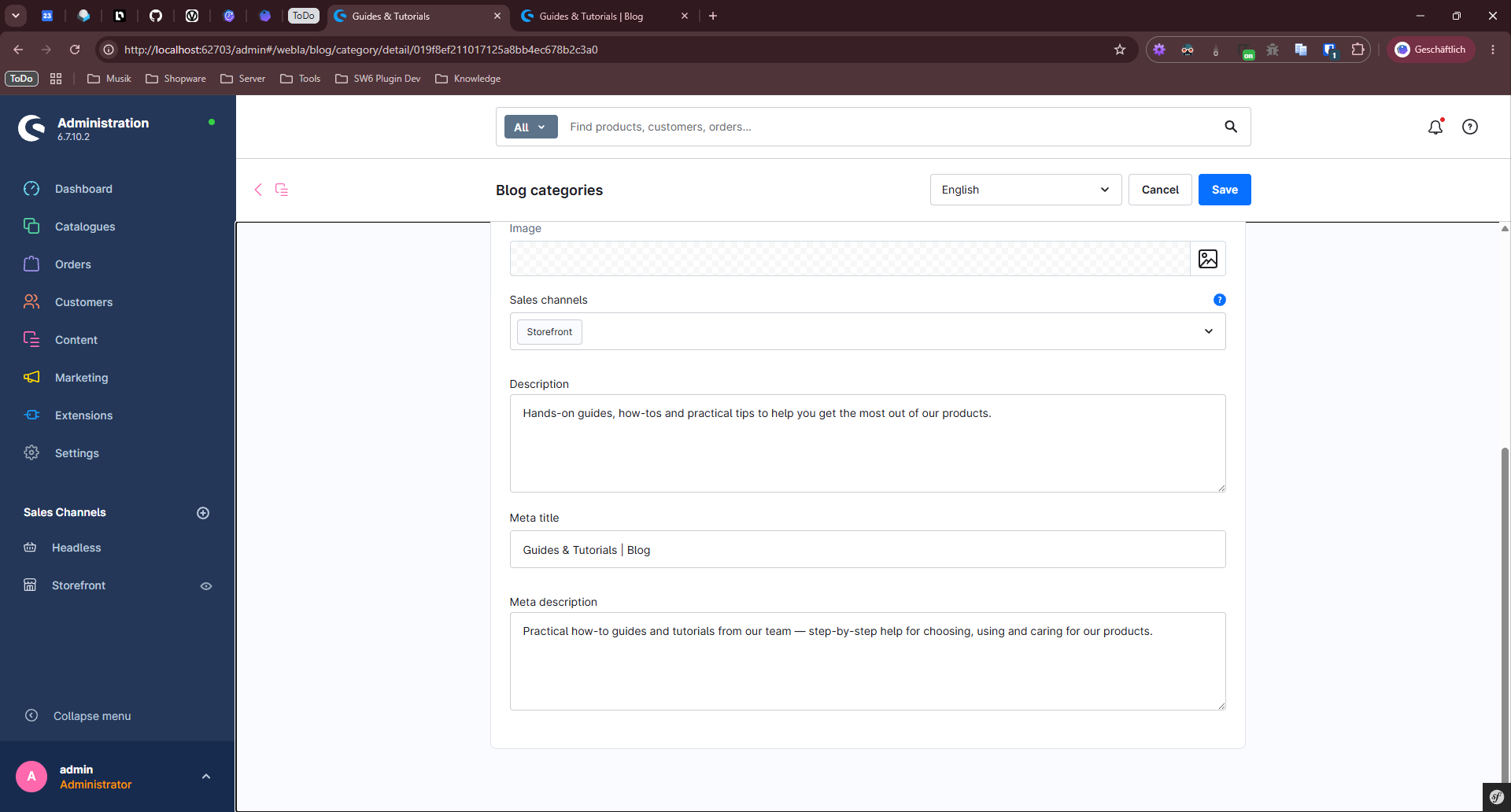Expand the Sales channels select arrow
This screenshot has height=812, width=1511.
tap(1209, 331)
